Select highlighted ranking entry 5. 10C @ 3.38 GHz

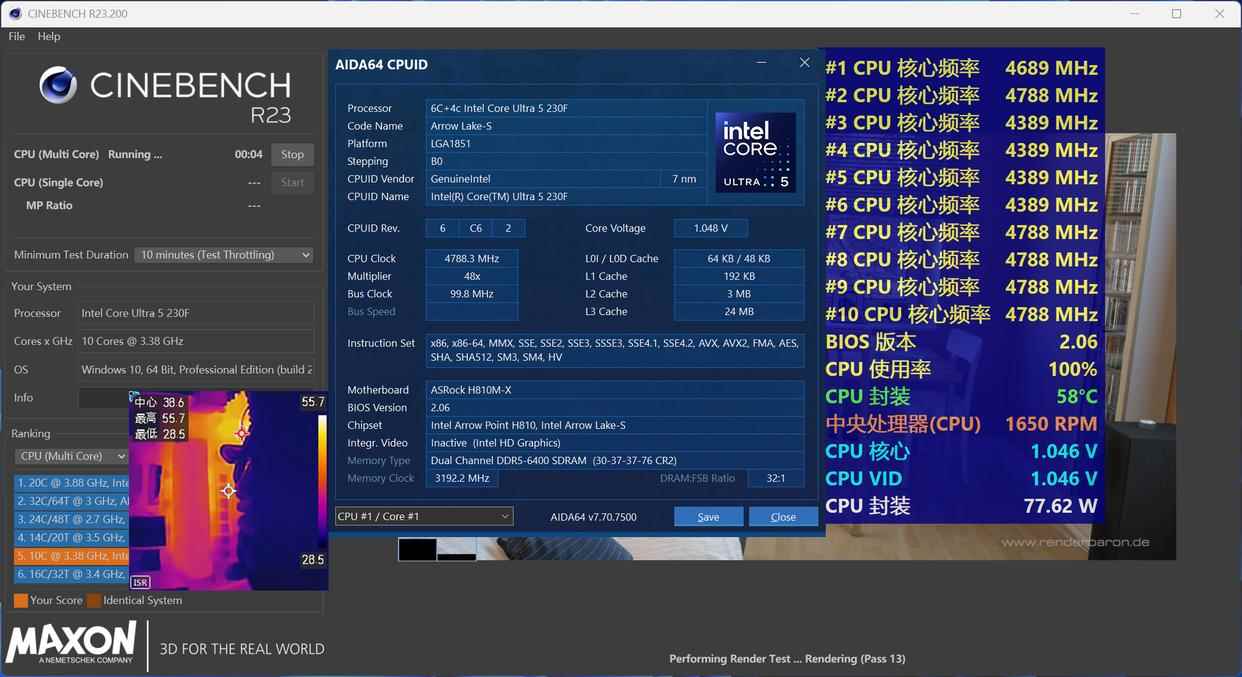tap(72, 555)
